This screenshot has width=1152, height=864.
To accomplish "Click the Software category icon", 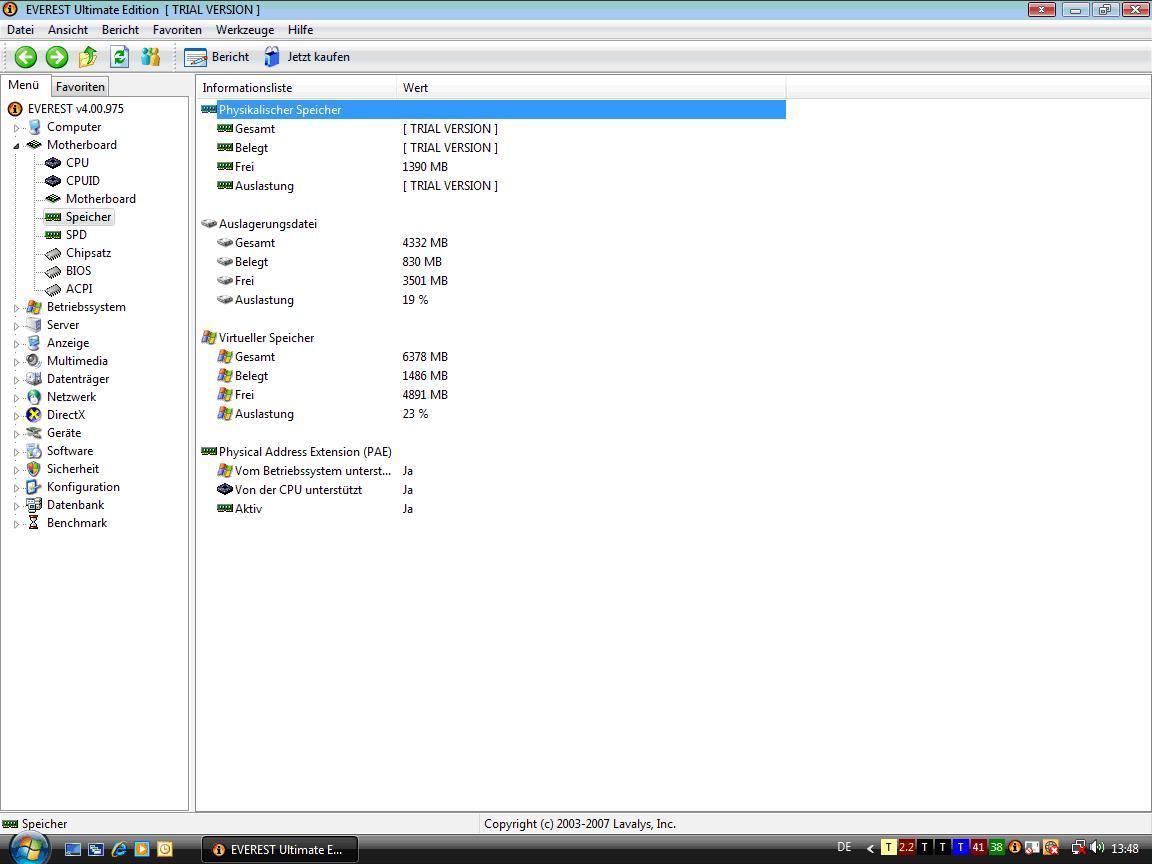I will click(34, 451).
